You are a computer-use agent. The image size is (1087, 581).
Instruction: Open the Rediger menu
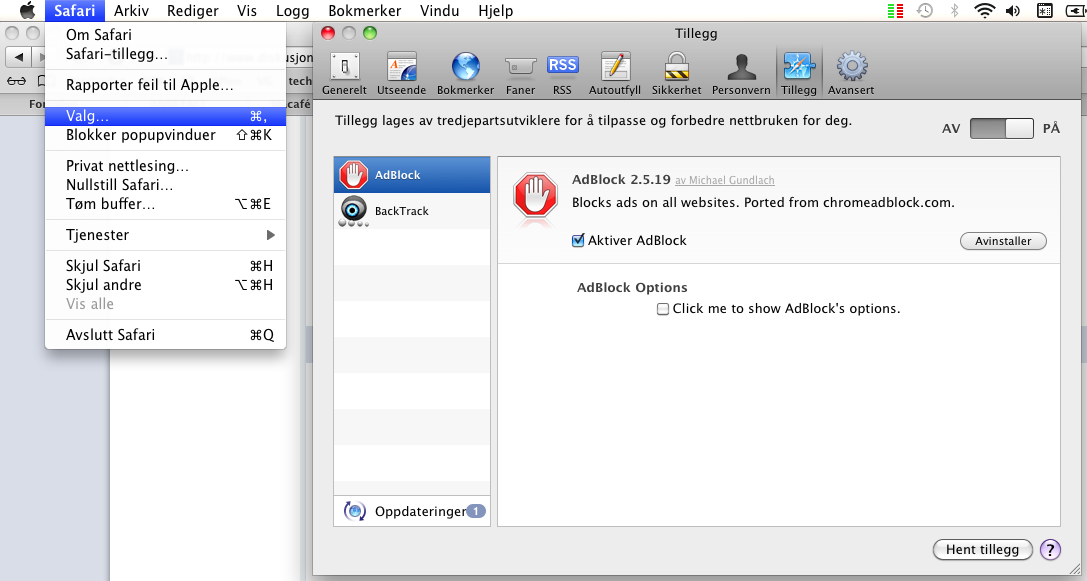click(x=193, y=10)
